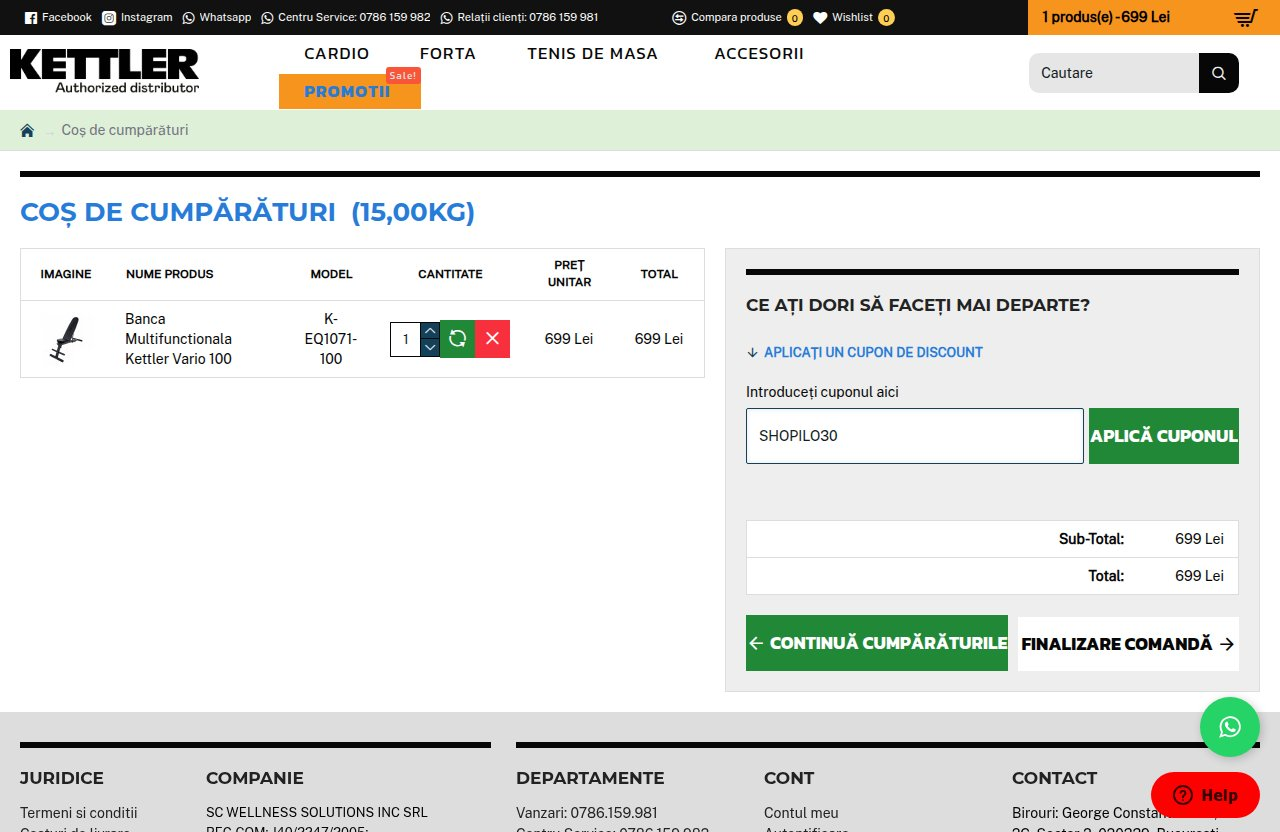This screenshot has width=1280, height=832.
Task: Click the APLICĂ CUPONUL button
Action: click(x=1164, y=436)
